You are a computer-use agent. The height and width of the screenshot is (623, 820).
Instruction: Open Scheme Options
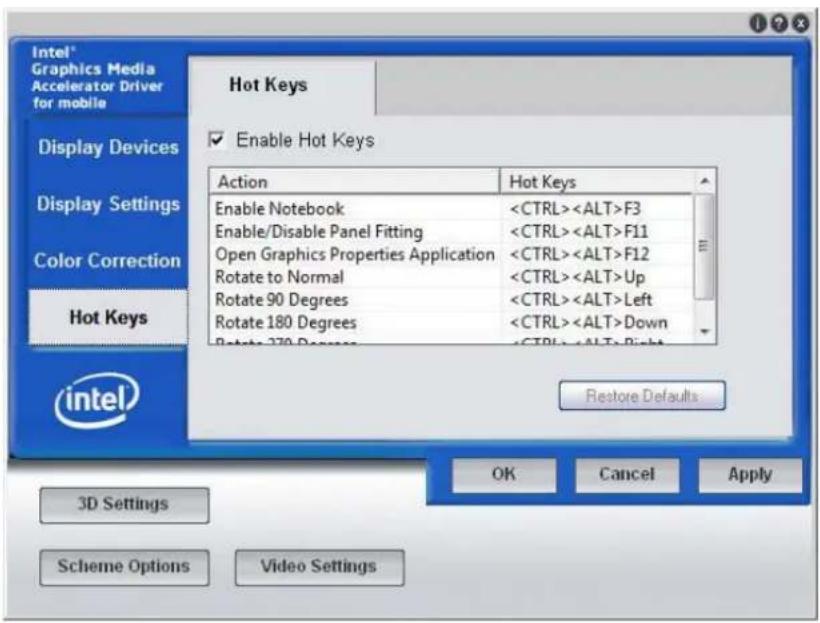[x=124, y=567]
